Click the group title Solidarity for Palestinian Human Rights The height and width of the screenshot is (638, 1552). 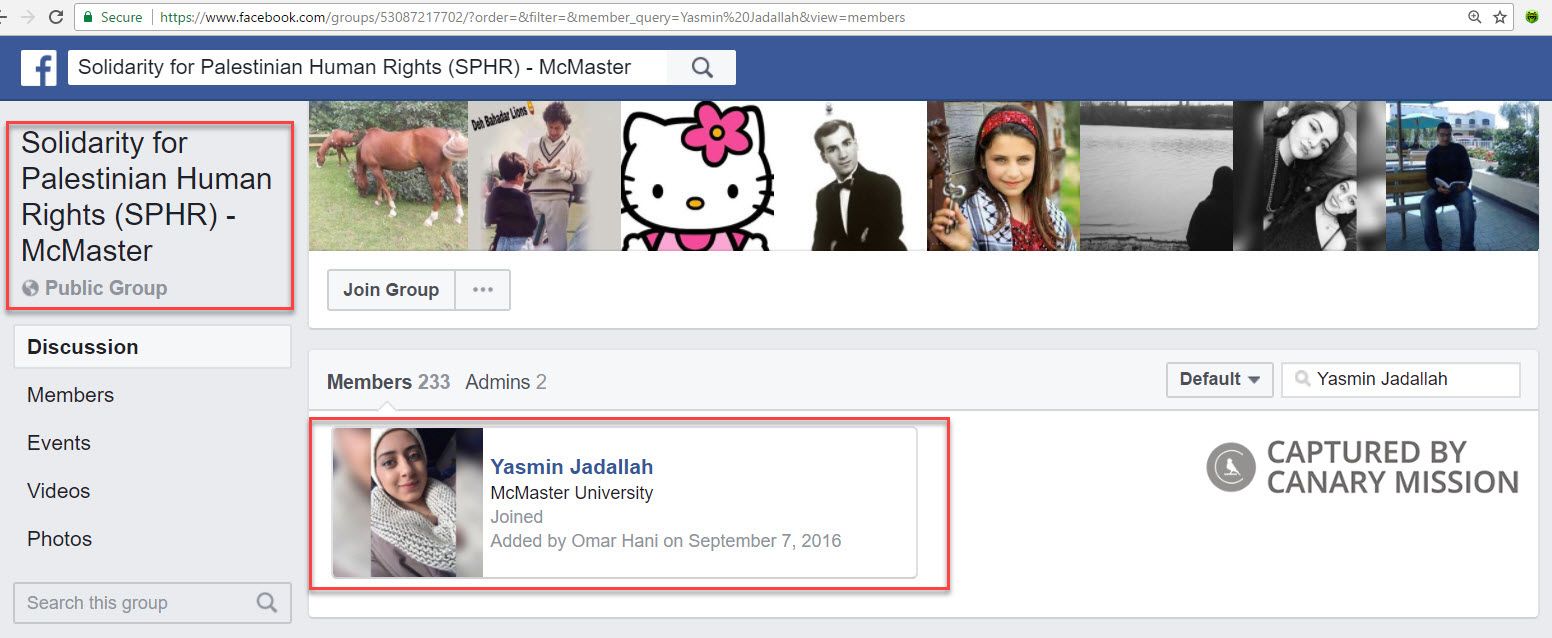click(x=147, y=196)
